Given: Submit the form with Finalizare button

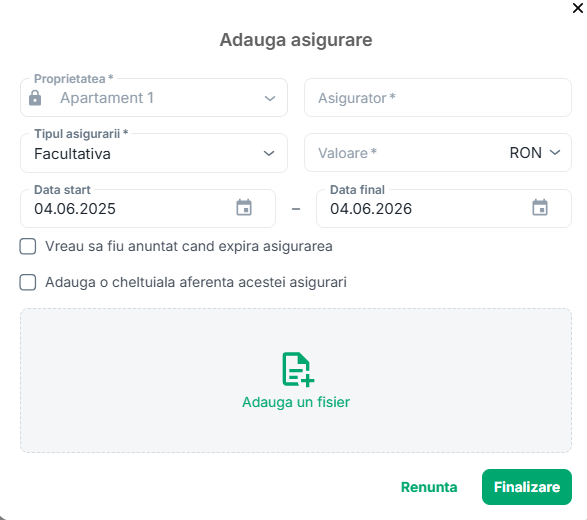Looking at the screenshot, I should click(527, 487).
